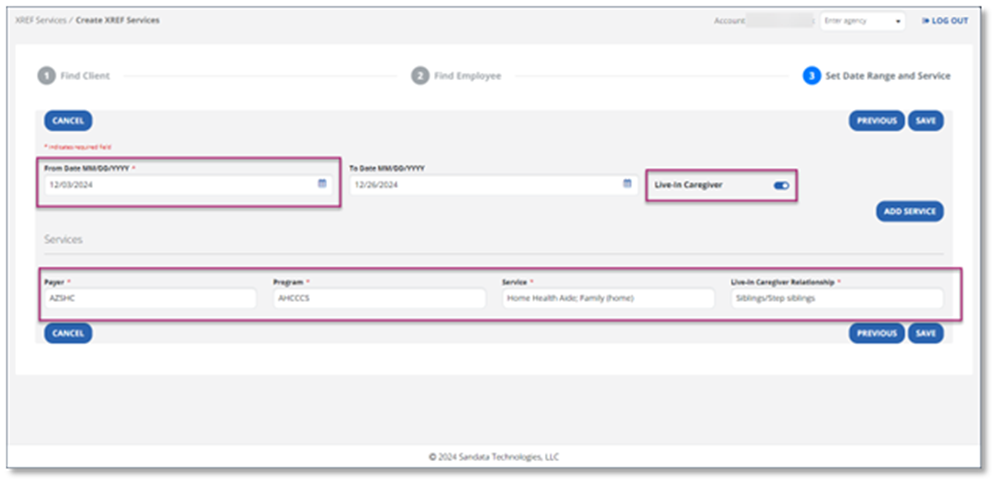Click the LOG OUT link

pos(945,21)
